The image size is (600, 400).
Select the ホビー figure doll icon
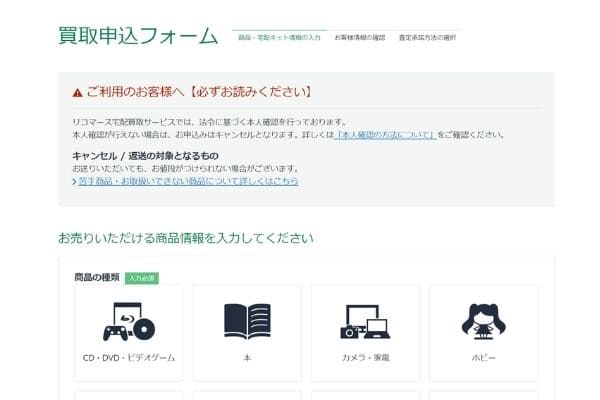[x=484, y=322]
